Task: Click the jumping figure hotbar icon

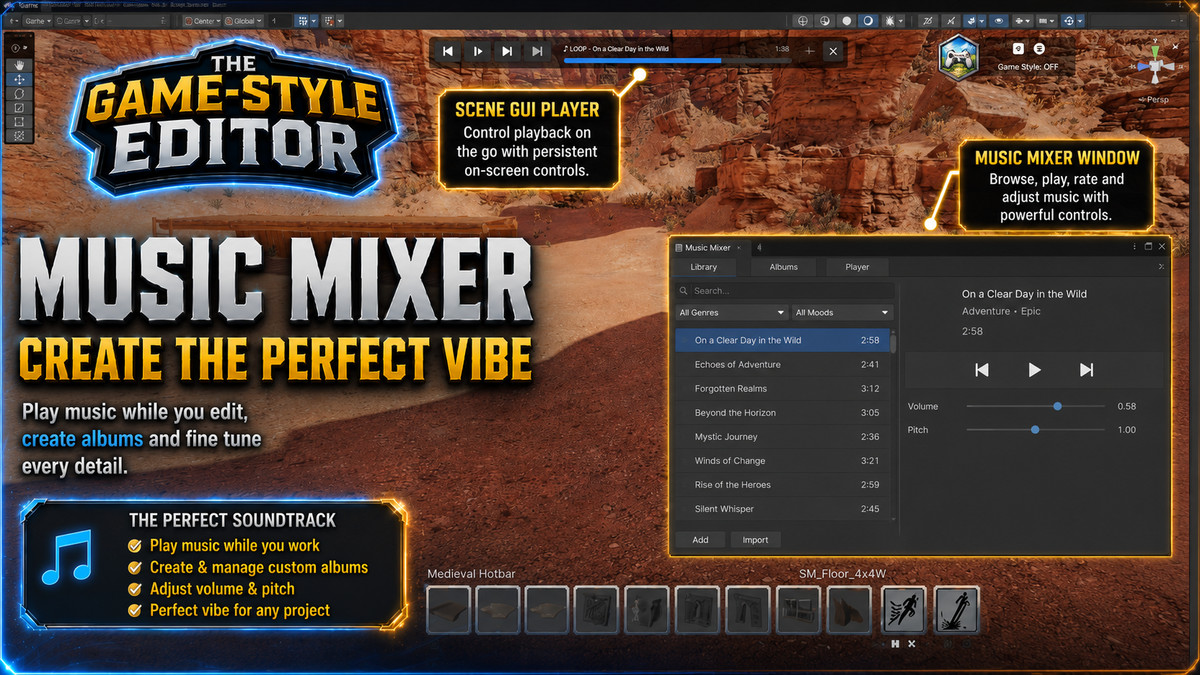Action: pyautogui.click(x=955, y=609)
